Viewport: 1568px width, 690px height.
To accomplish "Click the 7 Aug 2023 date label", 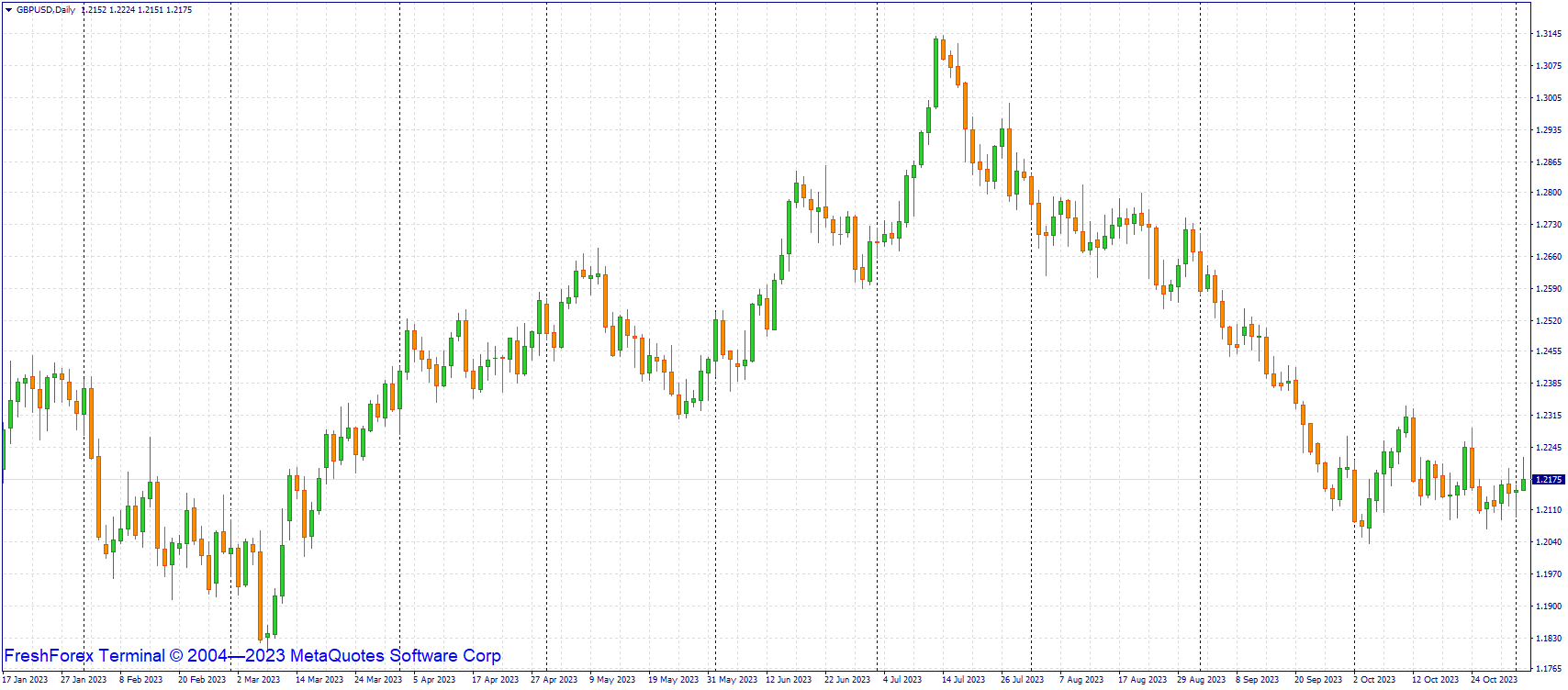I will [1081, 680].
